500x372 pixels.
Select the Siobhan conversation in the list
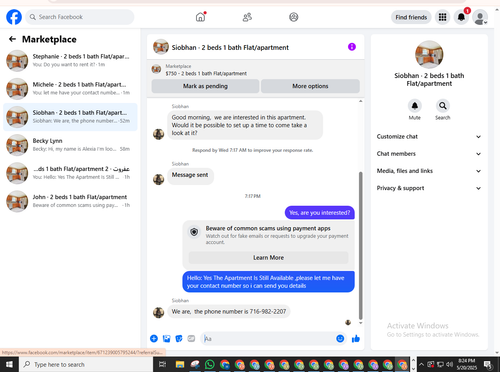pos(70,117)
